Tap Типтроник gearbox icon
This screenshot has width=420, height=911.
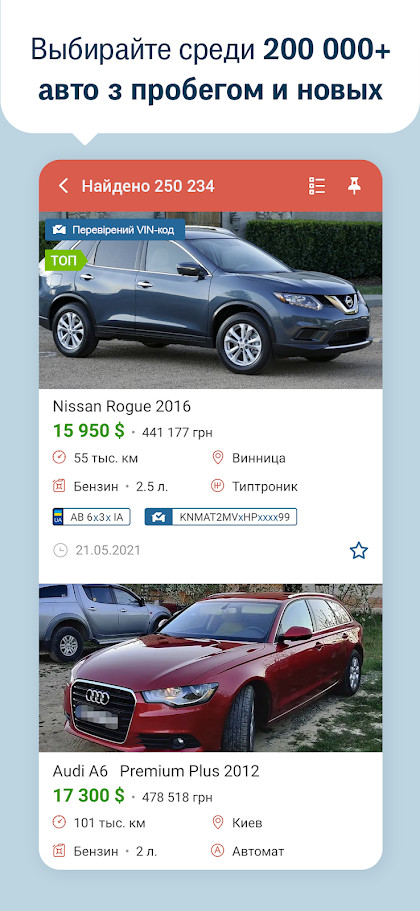coord(217,486)
